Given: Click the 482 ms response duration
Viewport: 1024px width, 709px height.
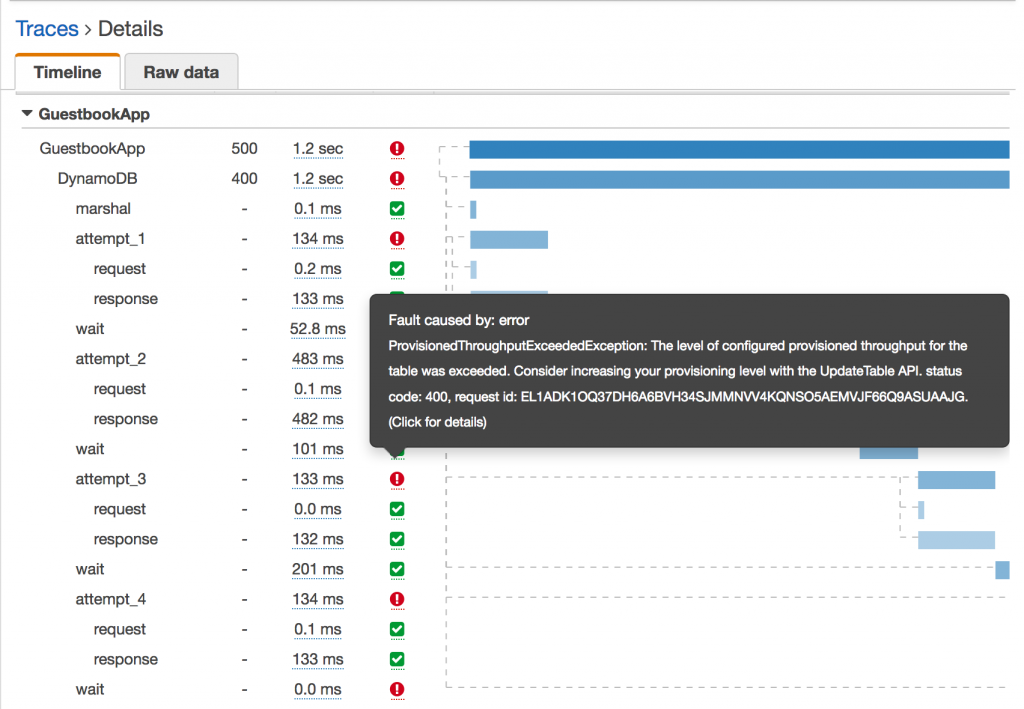Looking at the screenshot, I should click(318, 419).
